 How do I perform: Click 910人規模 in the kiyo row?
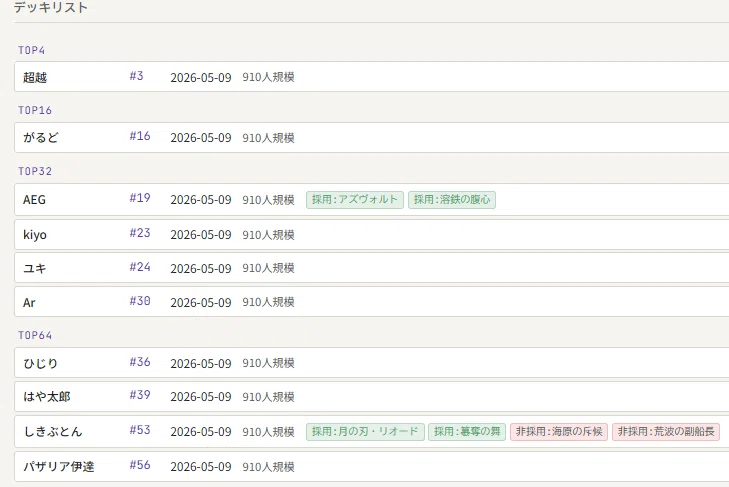coord(268,235)
